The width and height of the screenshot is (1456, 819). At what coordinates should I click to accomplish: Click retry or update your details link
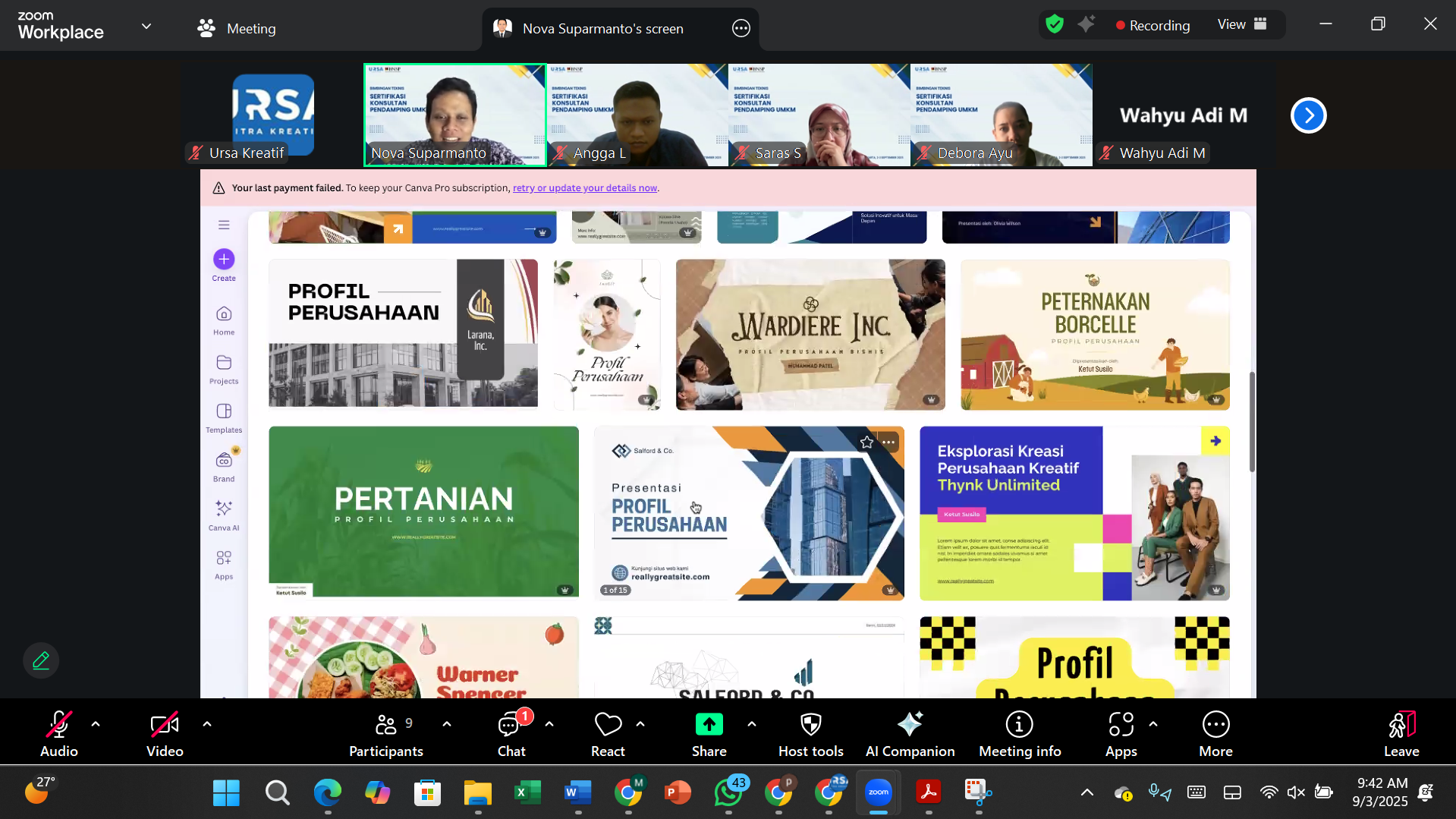click(584, 188)
